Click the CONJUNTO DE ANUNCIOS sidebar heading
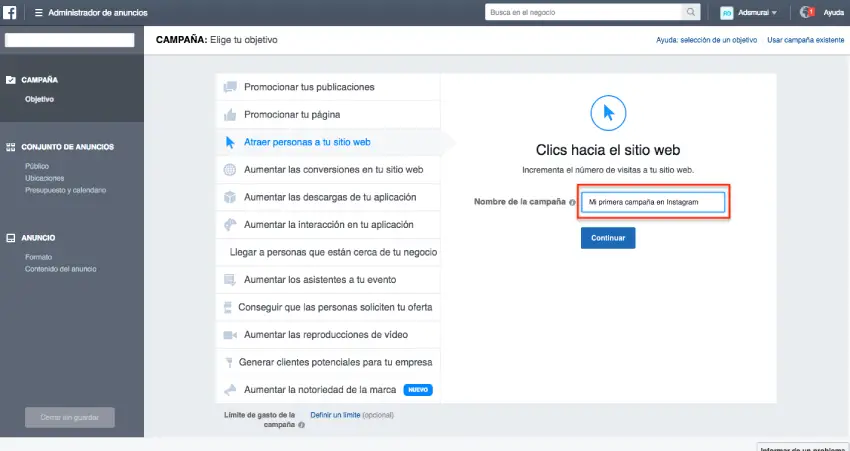This screenshot has width=850, height=451. [68, 147]
